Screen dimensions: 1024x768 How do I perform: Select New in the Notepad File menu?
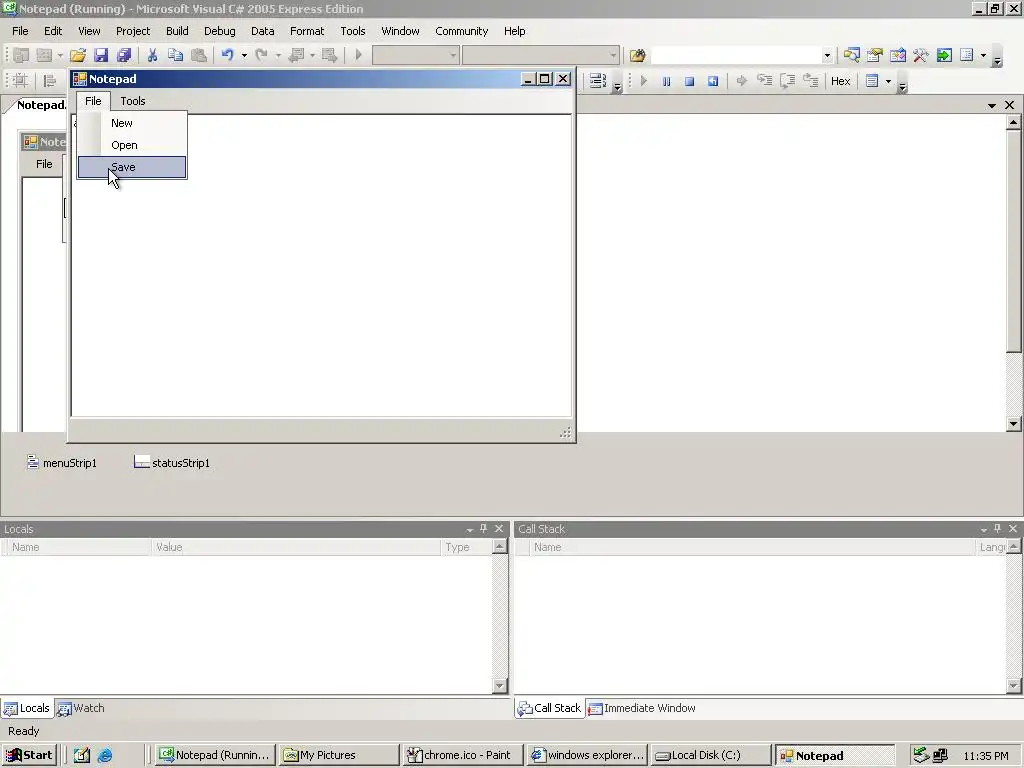pos(132,123)
